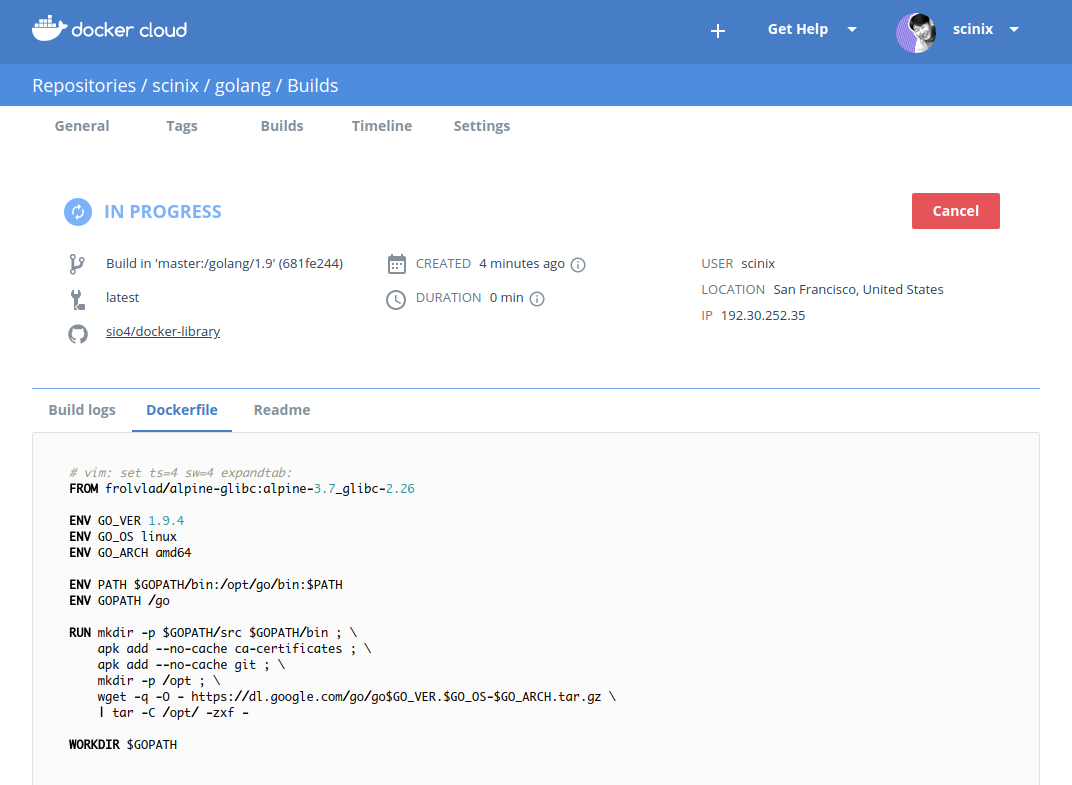Click the Docker Cloud whale logo
The height and width of the screenshot is (785, 1072).
point(49,29)
